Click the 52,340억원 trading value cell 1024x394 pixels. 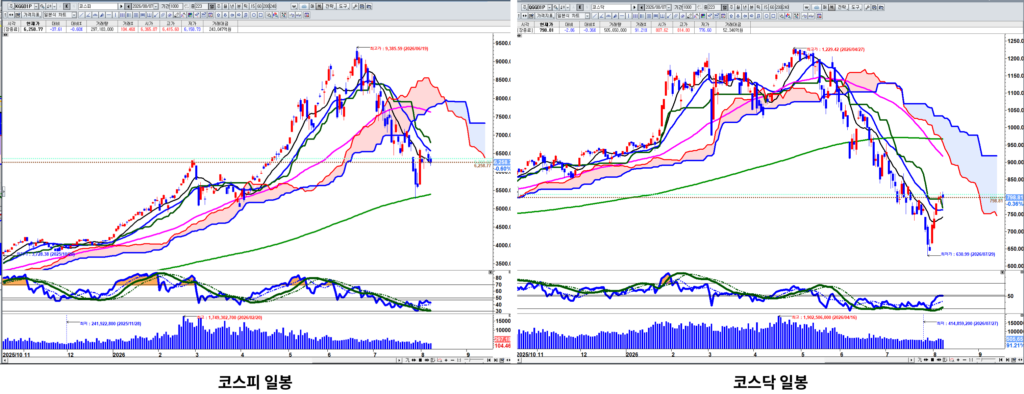tap(732, 29)
